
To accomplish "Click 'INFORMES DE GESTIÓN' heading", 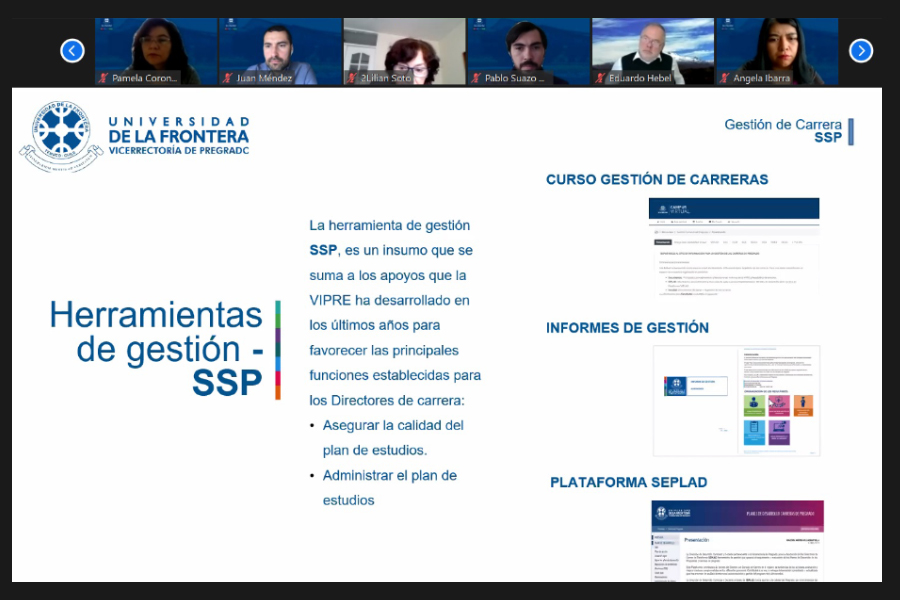I will [x=627, y=328].
